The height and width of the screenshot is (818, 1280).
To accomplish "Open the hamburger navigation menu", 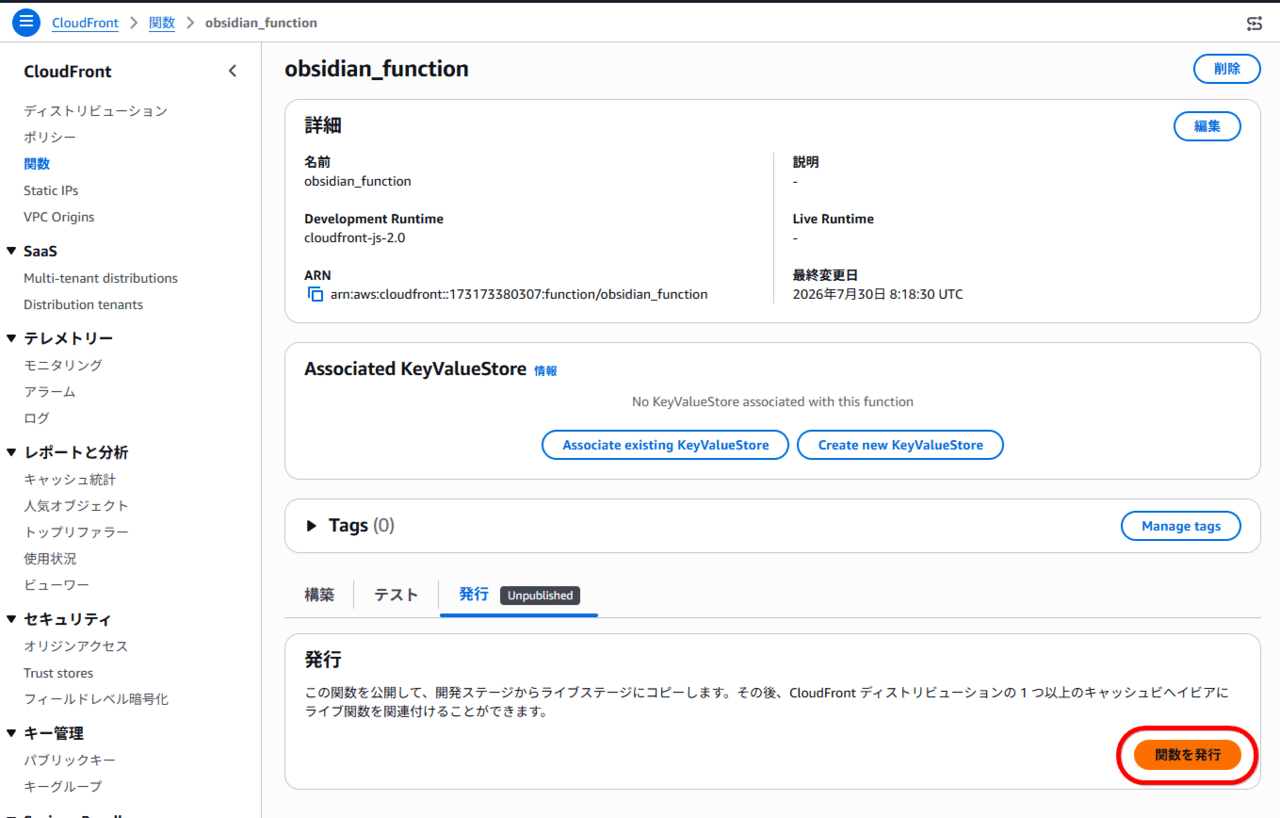I will (27, 22).
